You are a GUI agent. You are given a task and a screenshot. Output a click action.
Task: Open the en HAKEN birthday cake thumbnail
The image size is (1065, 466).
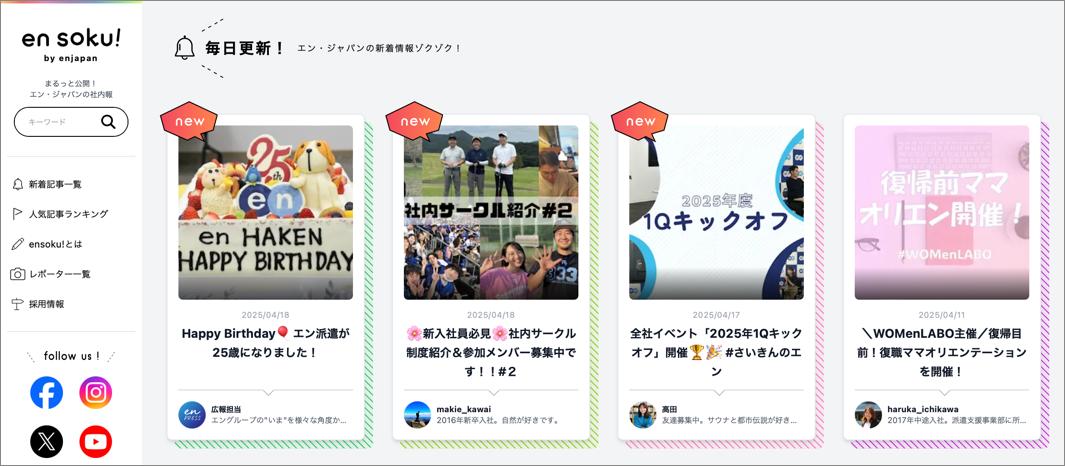pyautogui.click(x=266, y=213)
